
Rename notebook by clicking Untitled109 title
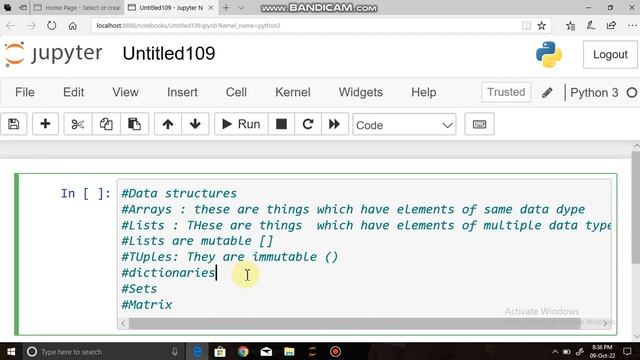point(169,53)
